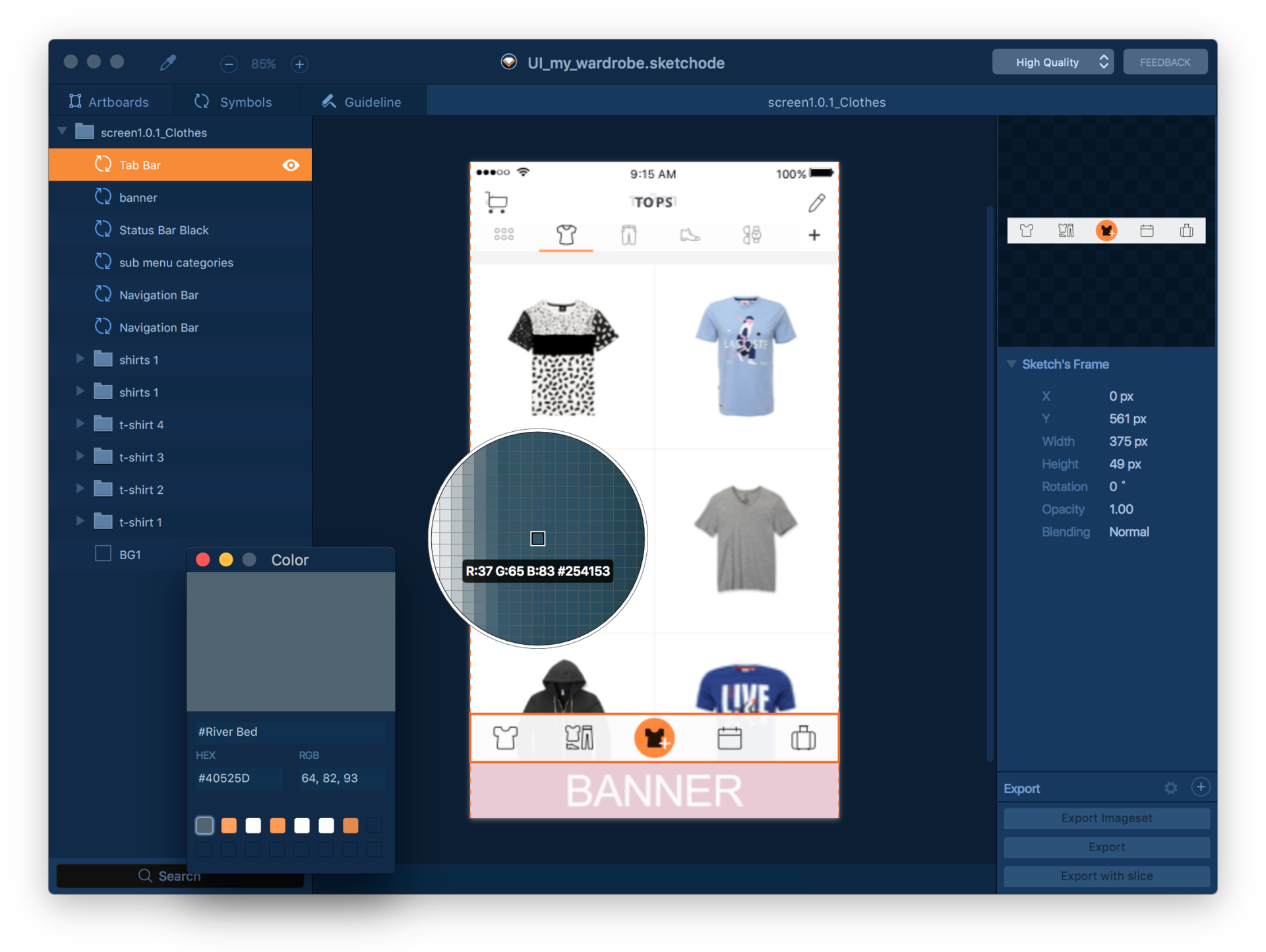Add a new export option with plus

tap(1201, 787)
